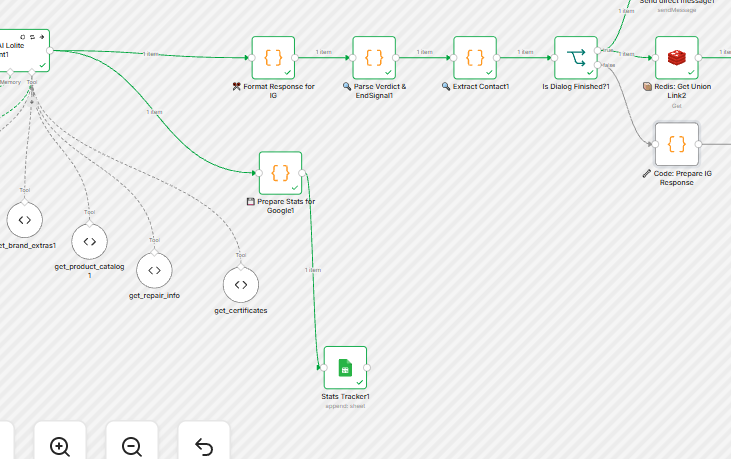731x459 pixels.
Task: Click the loop-arrows retry icon on agent node
Action: 32,37
